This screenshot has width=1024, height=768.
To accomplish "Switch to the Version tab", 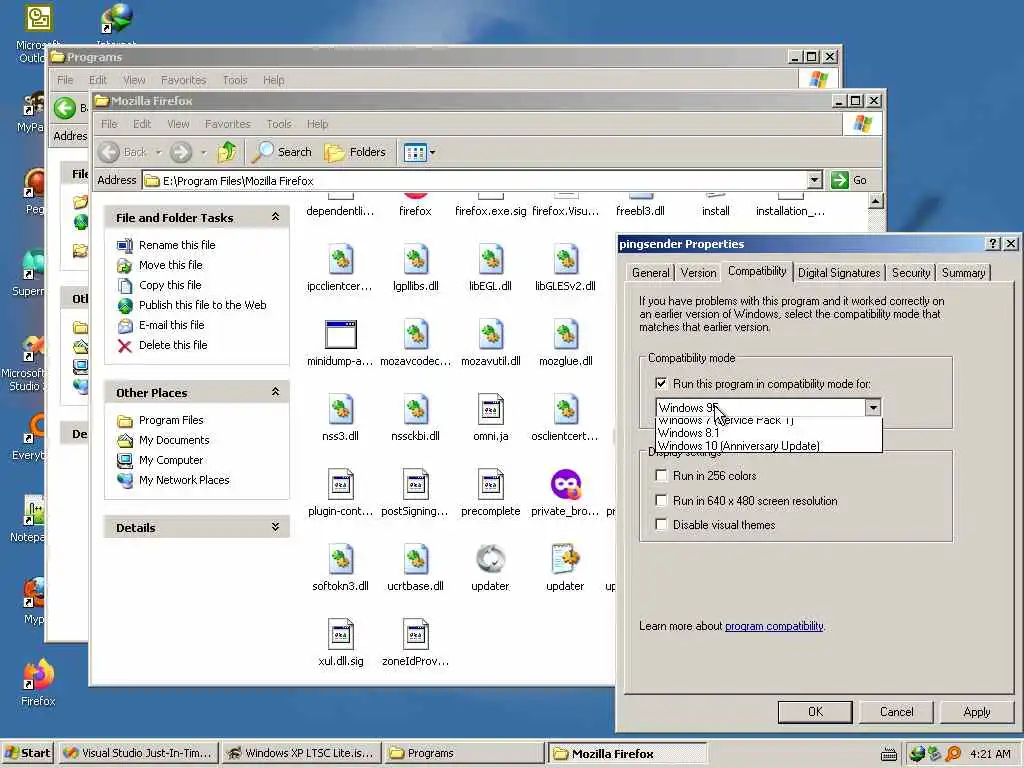I will [698, 273].
